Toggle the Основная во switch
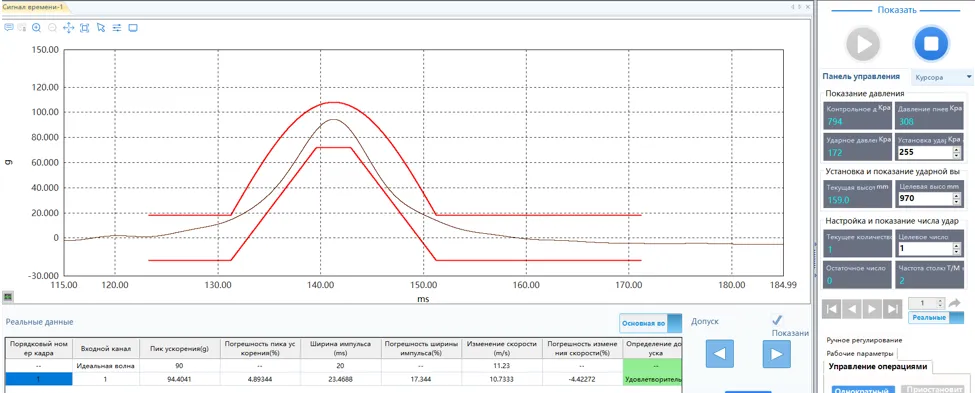 click(x=650, y=323)
